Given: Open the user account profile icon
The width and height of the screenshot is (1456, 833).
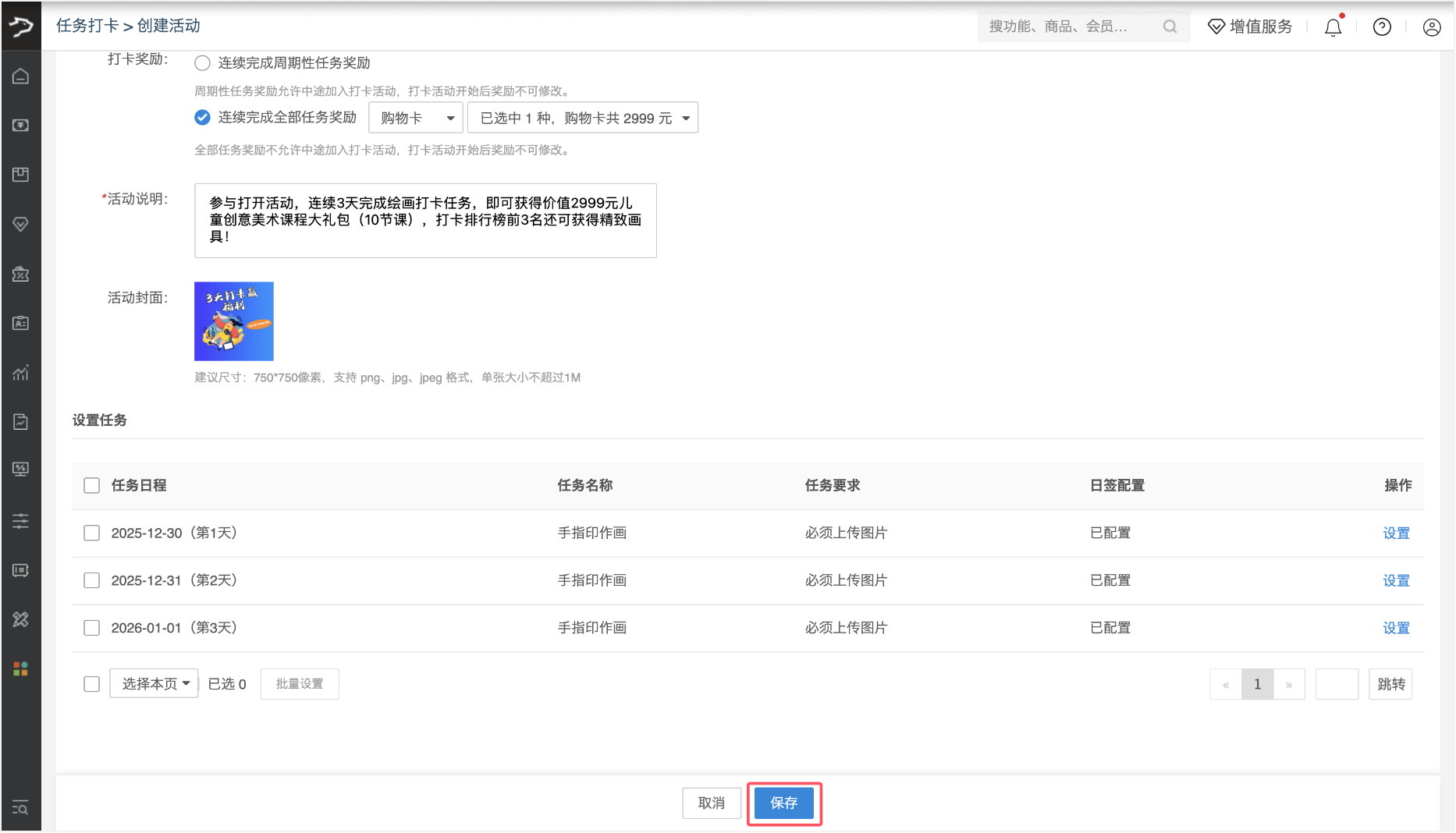Looking at the screenshot, I should (1431, 27).
